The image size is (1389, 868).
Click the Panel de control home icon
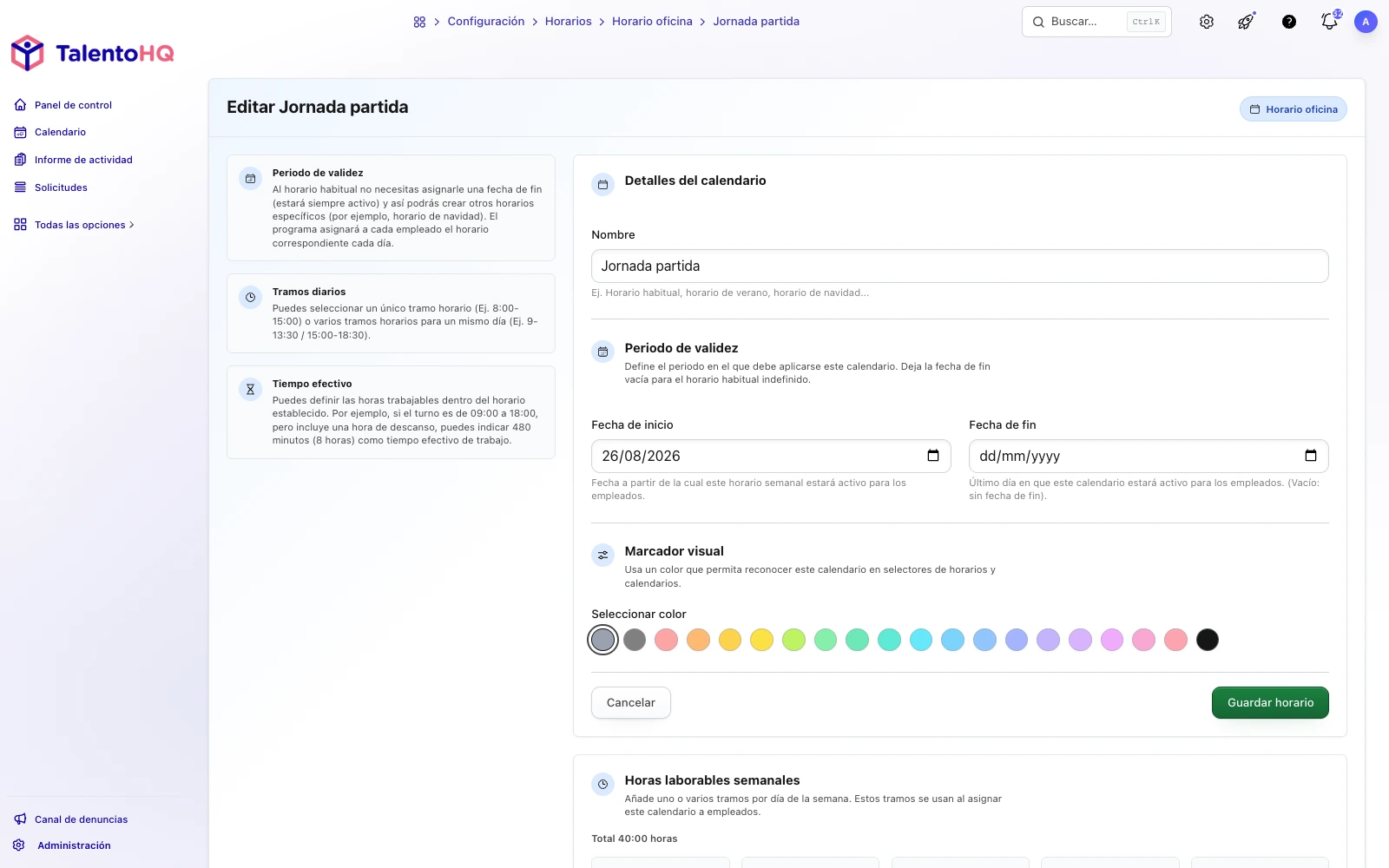(x=20, y=105)
